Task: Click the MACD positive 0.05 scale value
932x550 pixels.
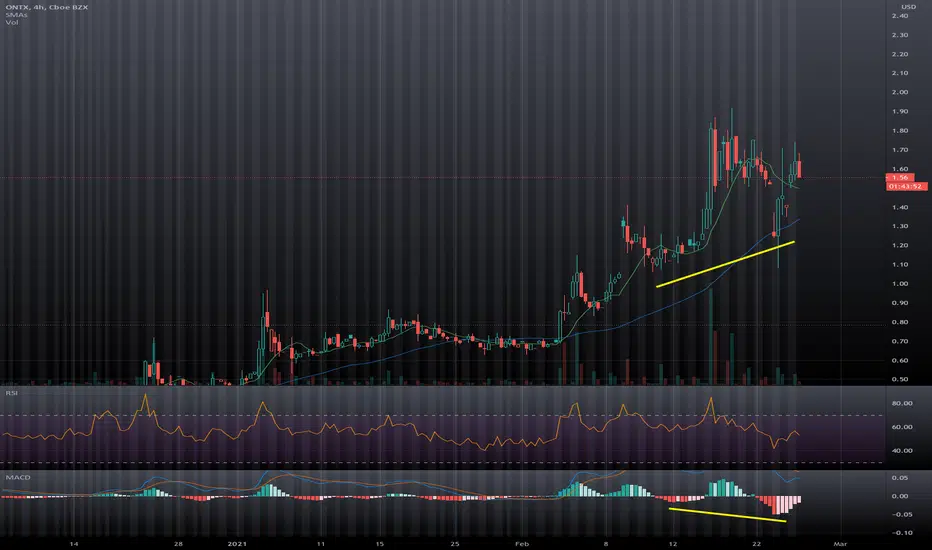Action: pyautogui.click(x=900, y=477)
